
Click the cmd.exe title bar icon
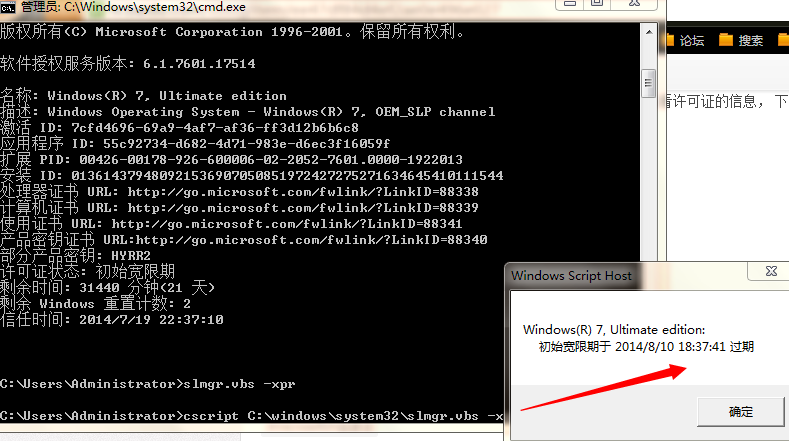[8, 7]
